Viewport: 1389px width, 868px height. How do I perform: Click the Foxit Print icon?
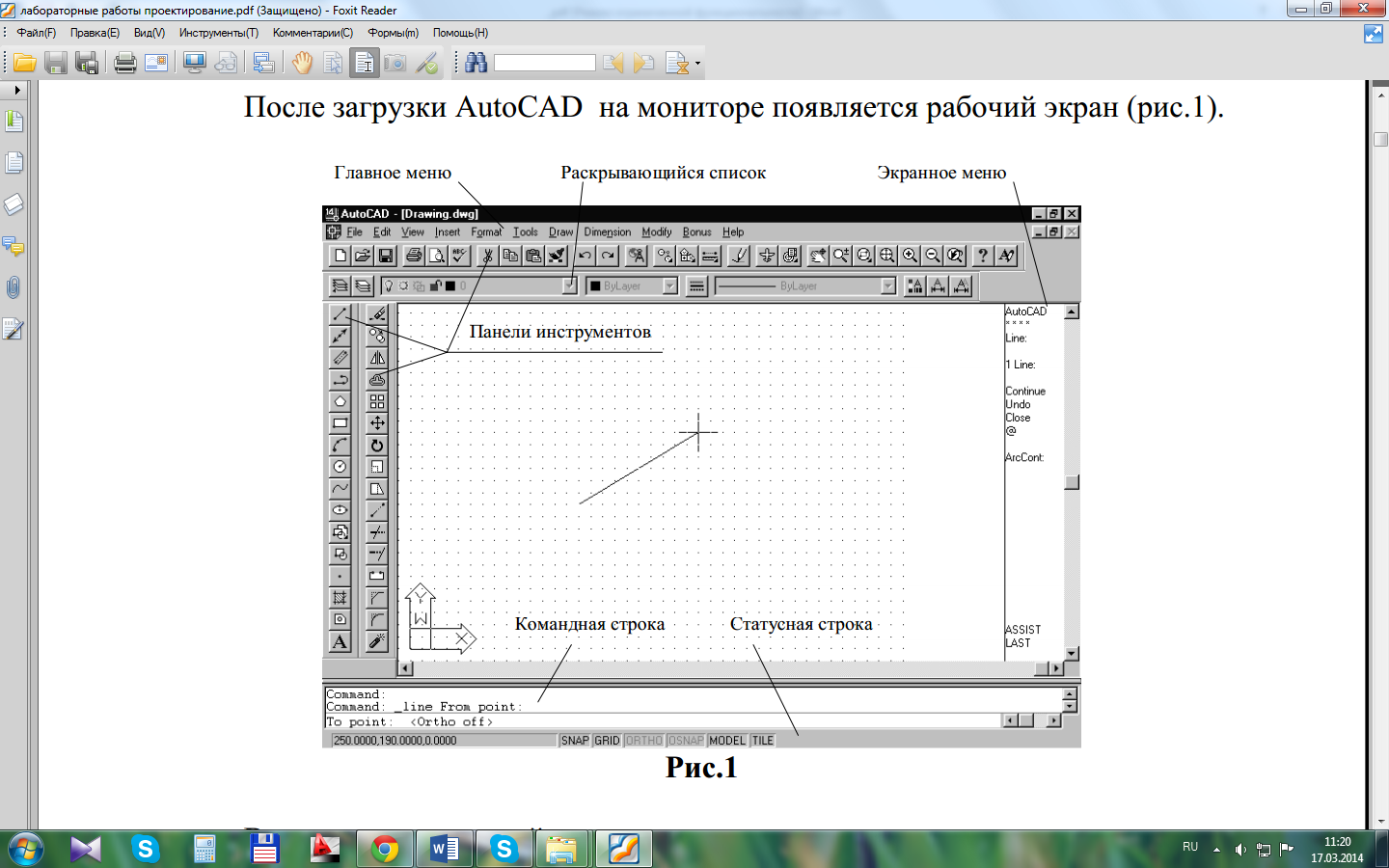[124, 64]
